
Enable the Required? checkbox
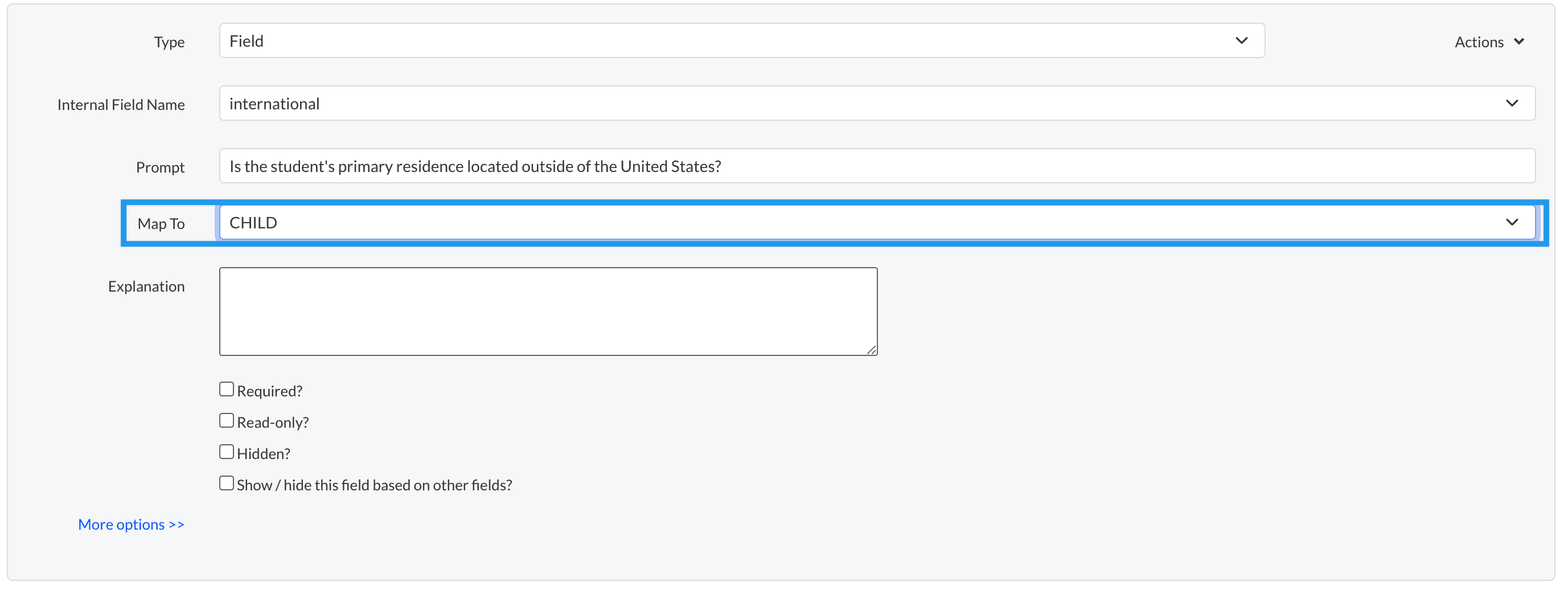tap(227, 389)
